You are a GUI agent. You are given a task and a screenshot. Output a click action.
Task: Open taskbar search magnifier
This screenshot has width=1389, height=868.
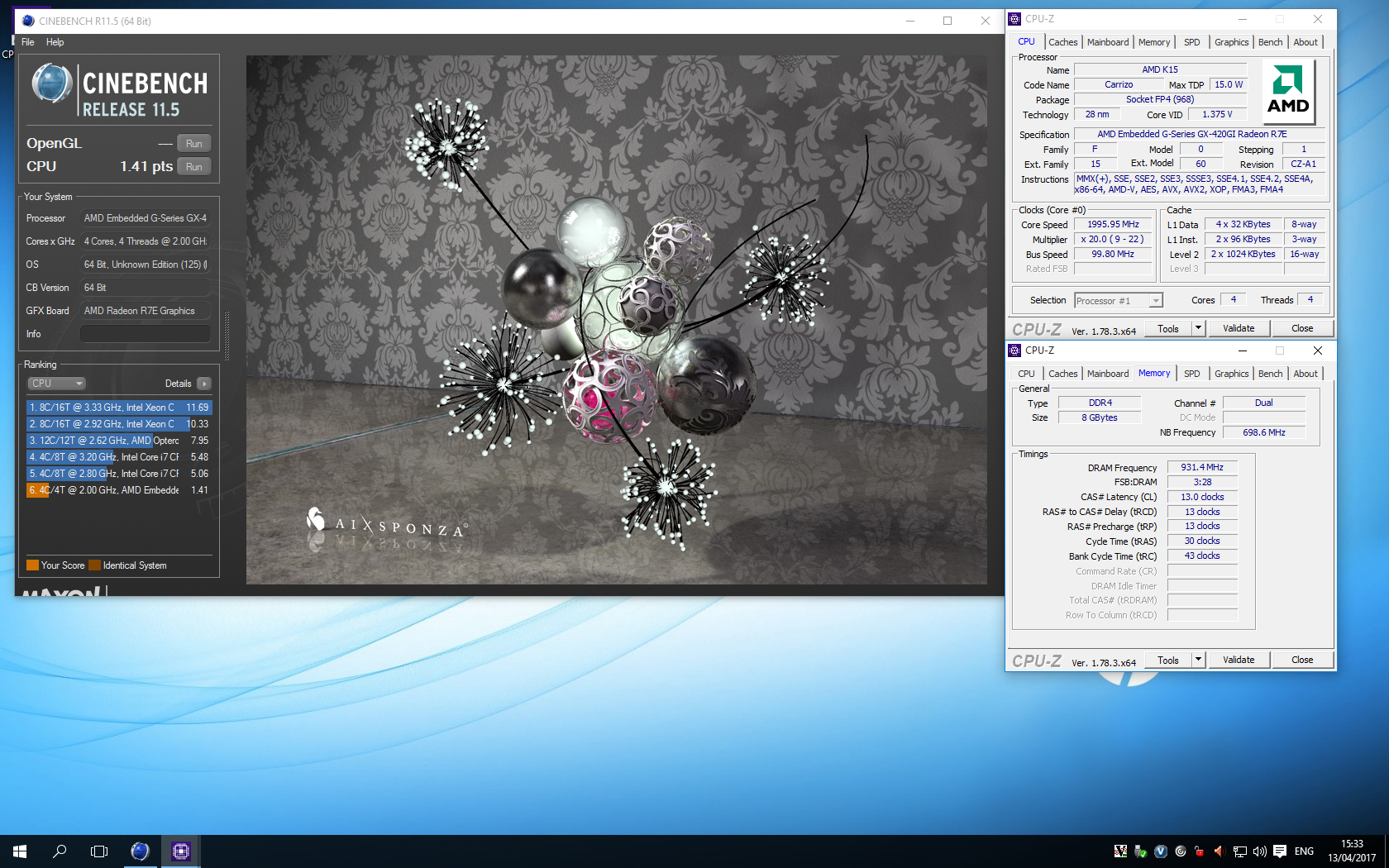point(60,851)
